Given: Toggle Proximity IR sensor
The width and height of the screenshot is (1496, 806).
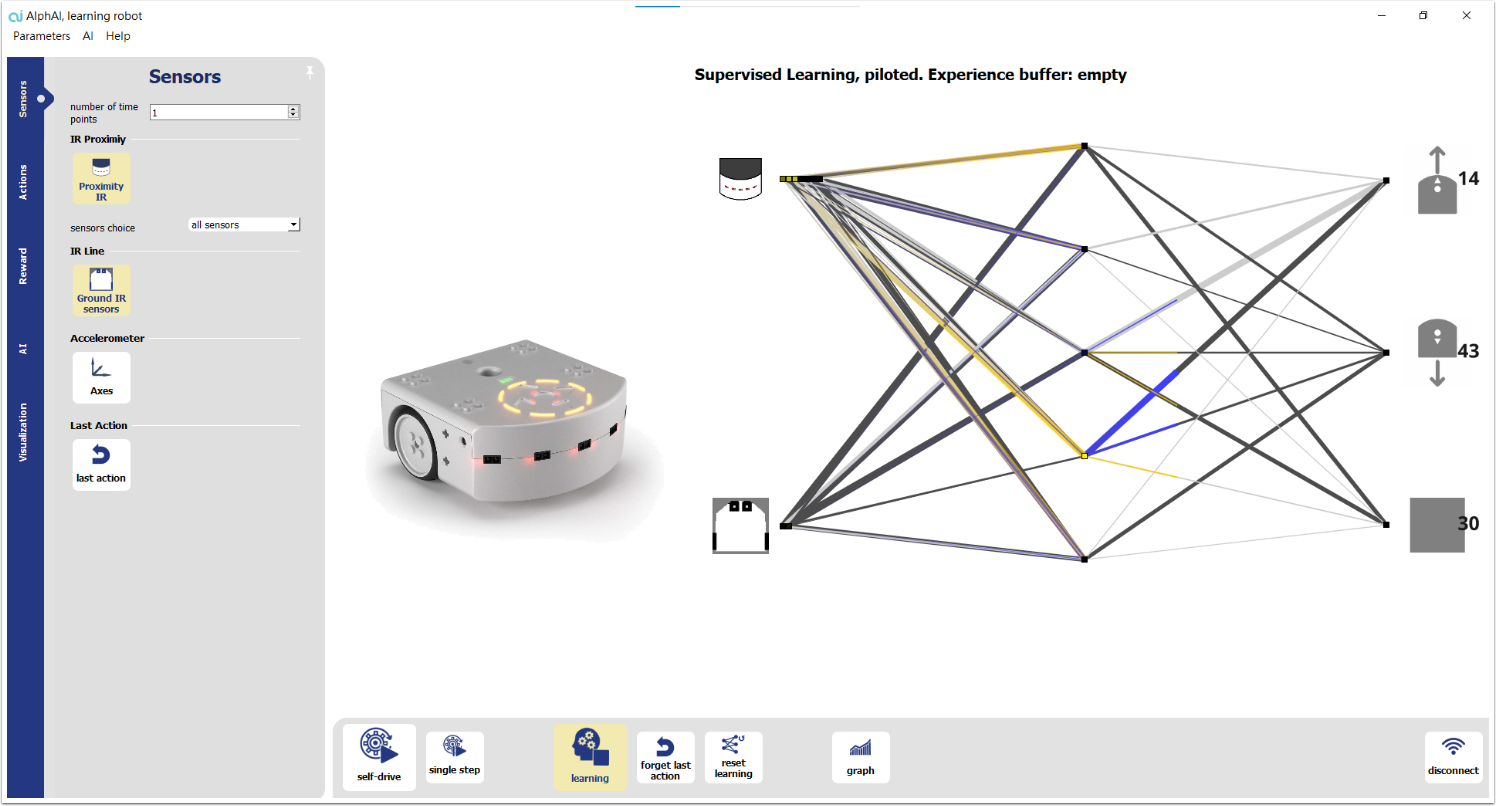Looking at the screenshot, I should [101, 179].
